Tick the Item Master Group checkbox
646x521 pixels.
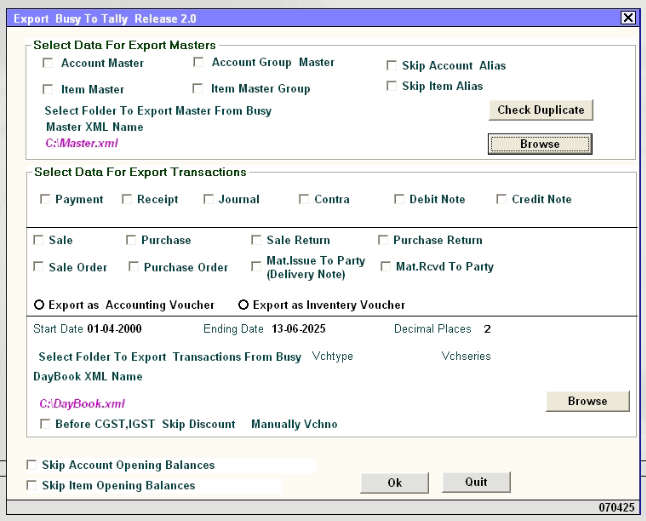pyautogui.click(x=198, y=89)
